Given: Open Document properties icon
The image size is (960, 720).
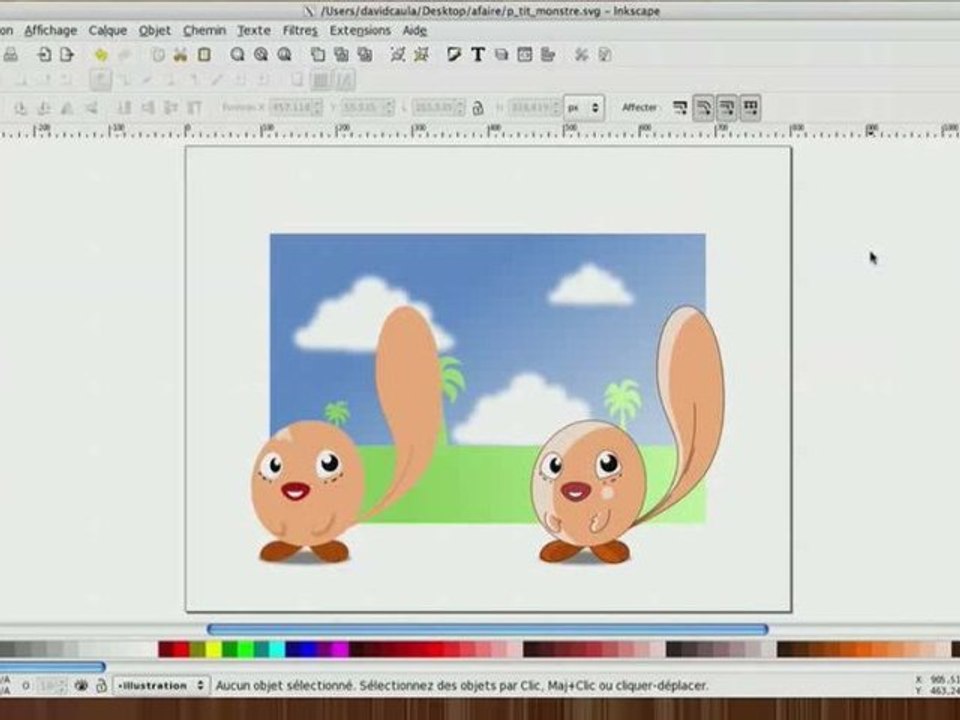Looking at the screenshot, I should (605, 55).
